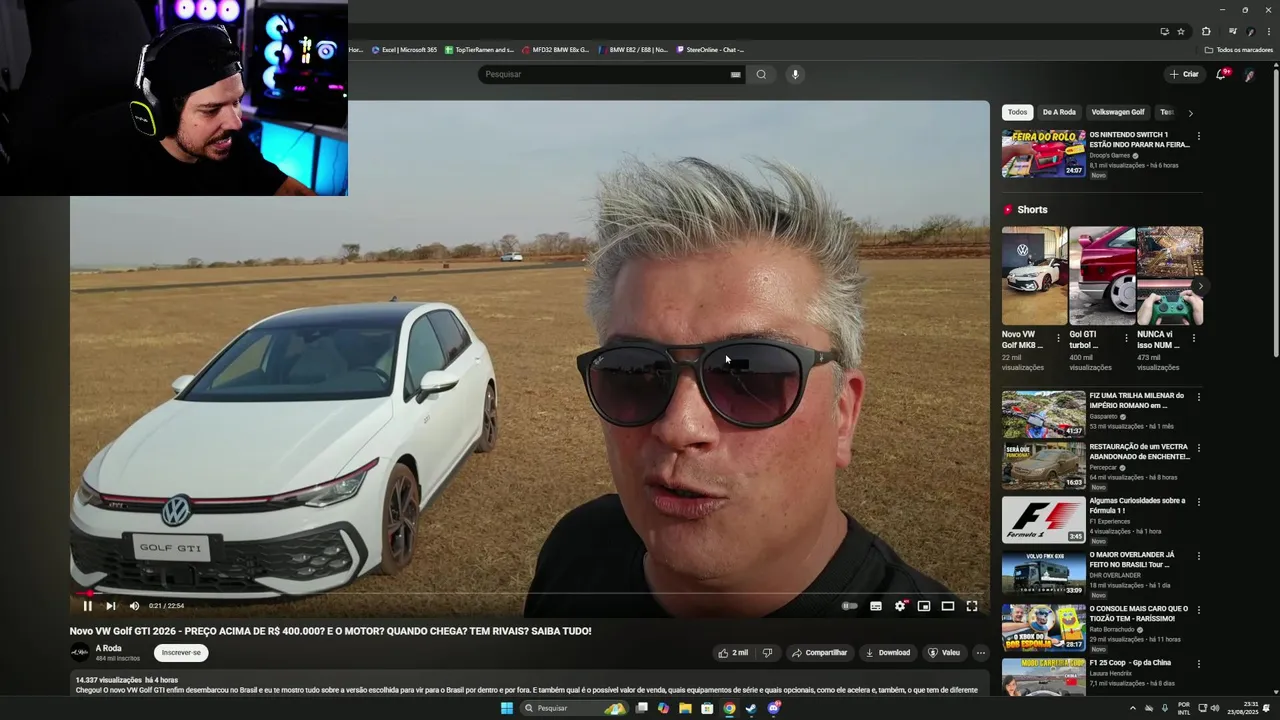This screenshot has width=1280, height=720.
Task: Open the A Roda channel name link
Action: click(108, 648)
